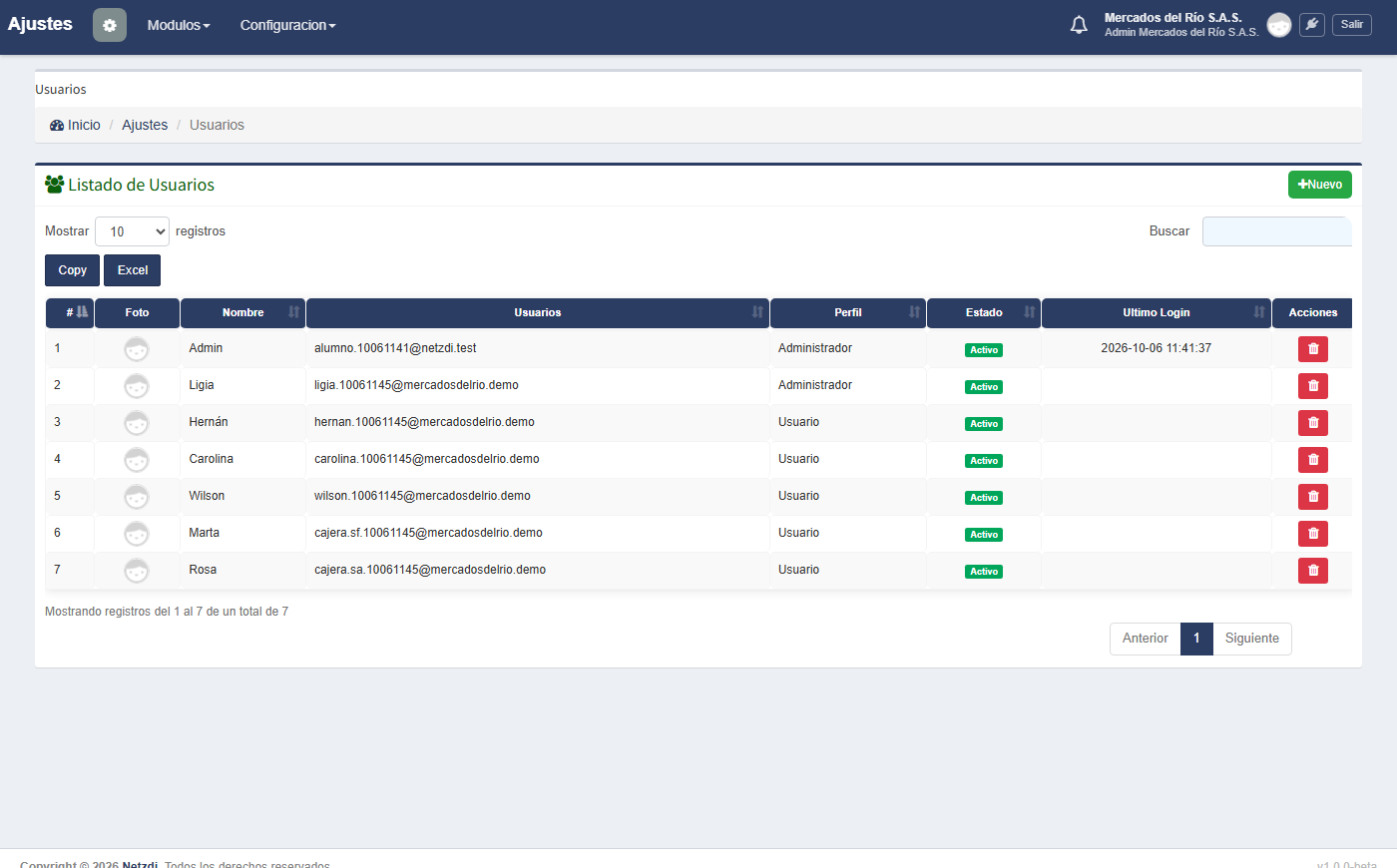Click the user avatar in the top bar

pos(1279,25)
